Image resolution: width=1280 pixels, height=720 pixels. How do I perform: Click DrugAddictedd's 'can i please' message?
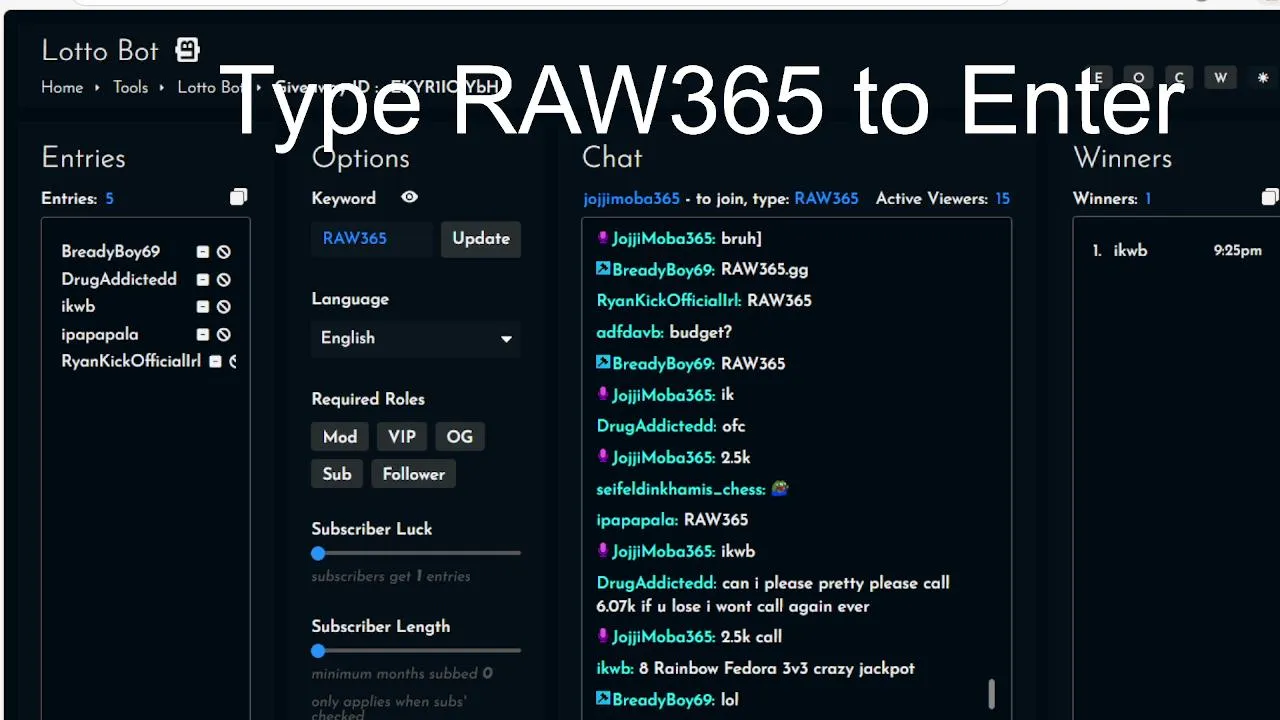(x=773, y=594)
